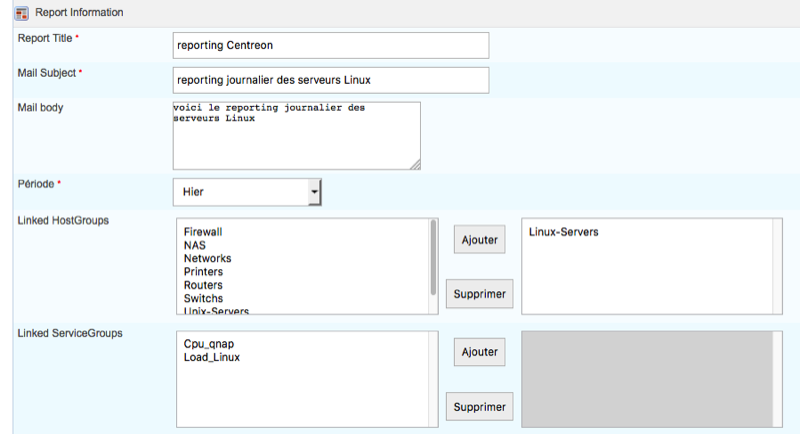Select Firewall in the HostGroups list
The image size is (800, 434).
click(x=203, y=232)
